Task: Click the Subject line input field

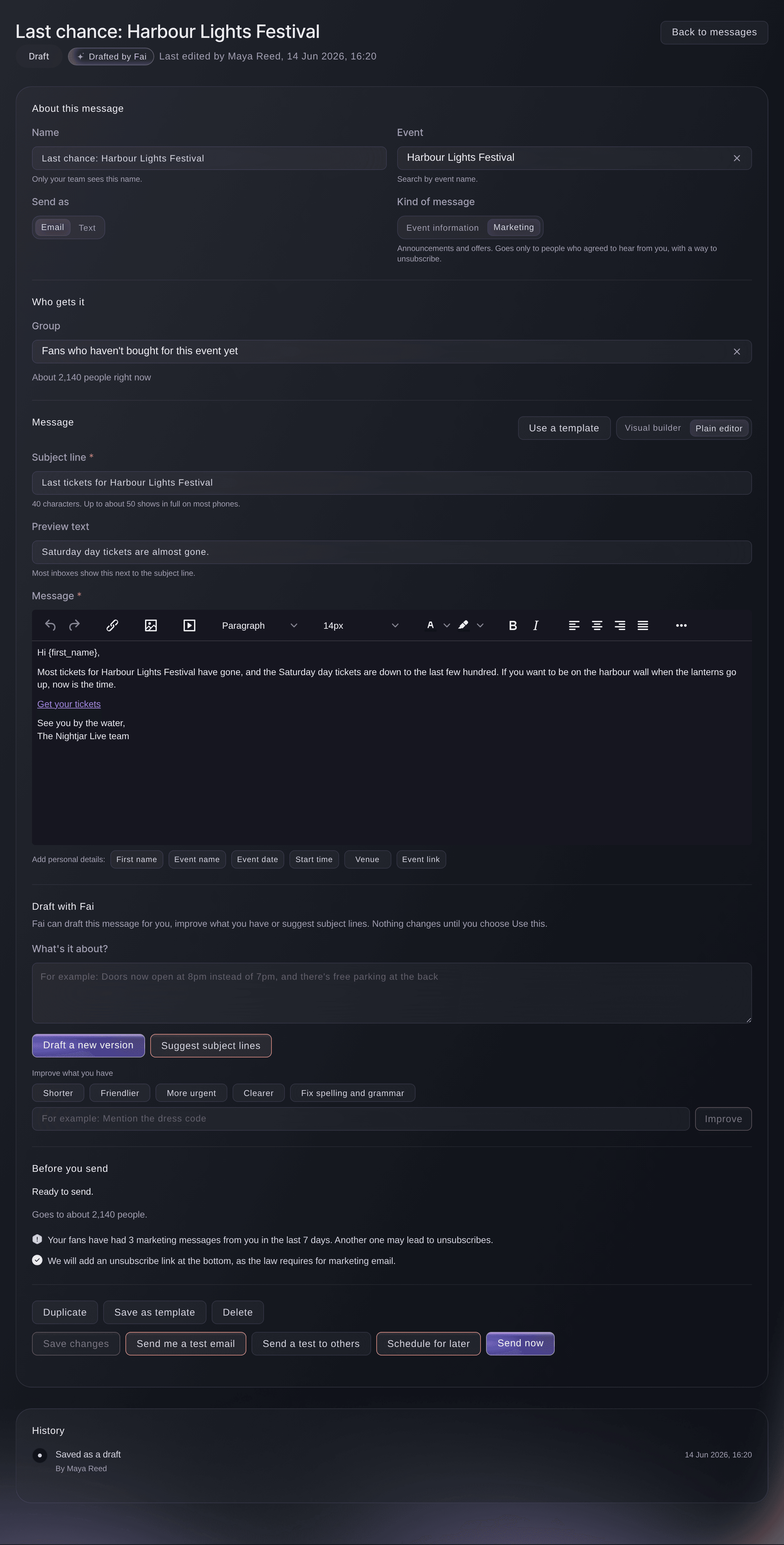Action: point(391,483)
